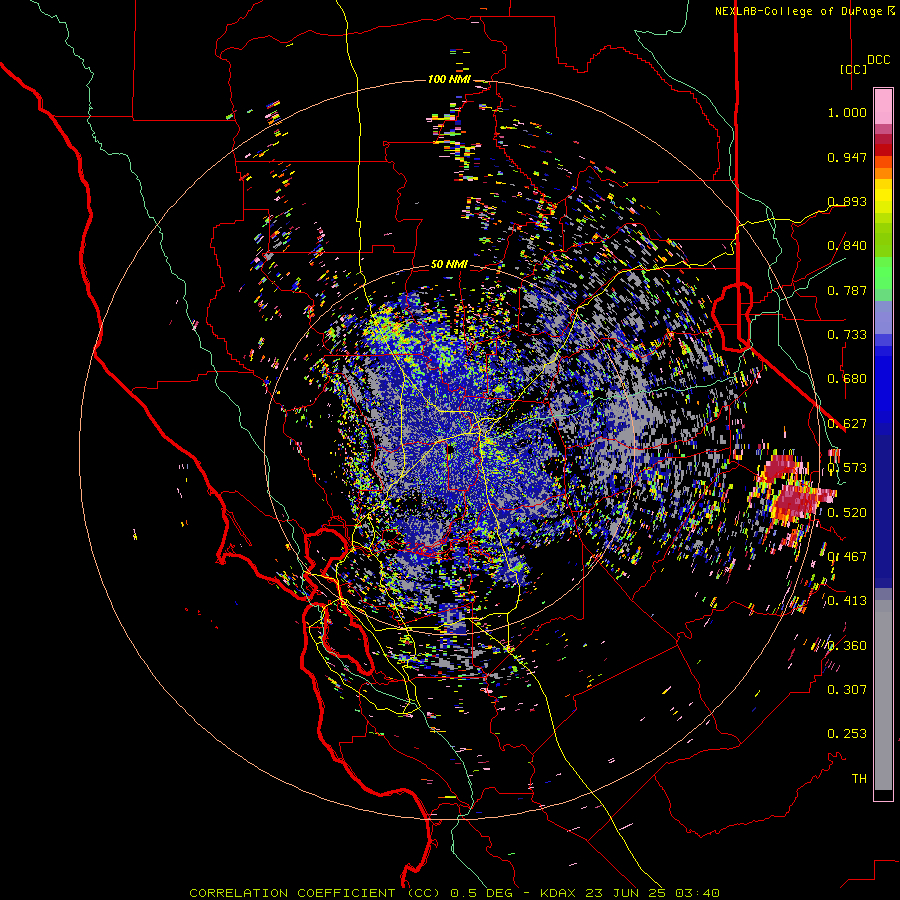The image size is (900, 900).
Task: Click the CORRELATION COEFFICIENT caption text
Action: tap(292, 893)
